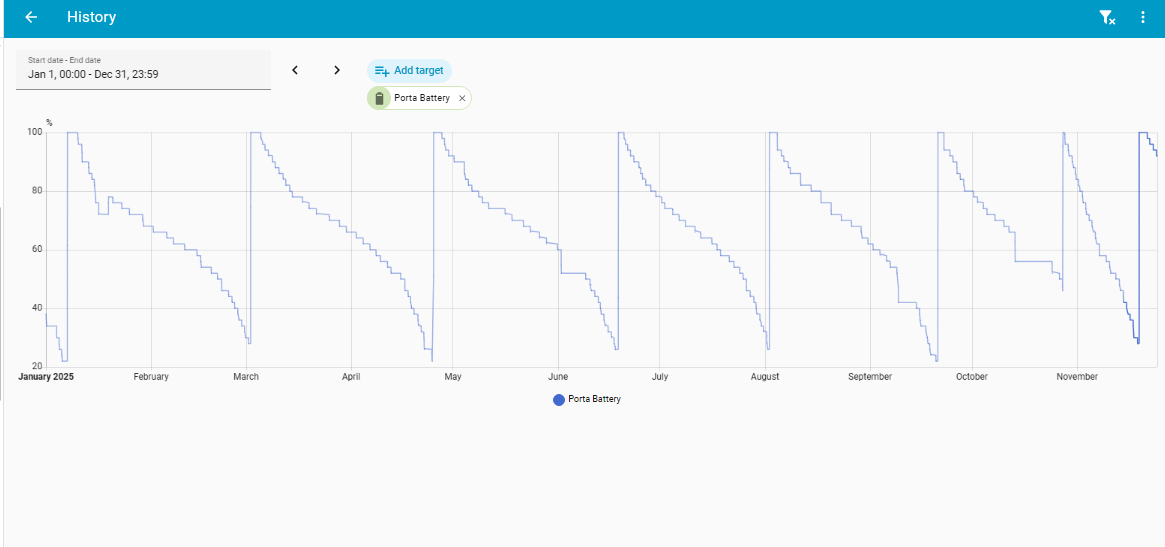This screenshot has width=1165, height=547.
Task: Click the June label on the time axis
Action: [x=558, y=377]
